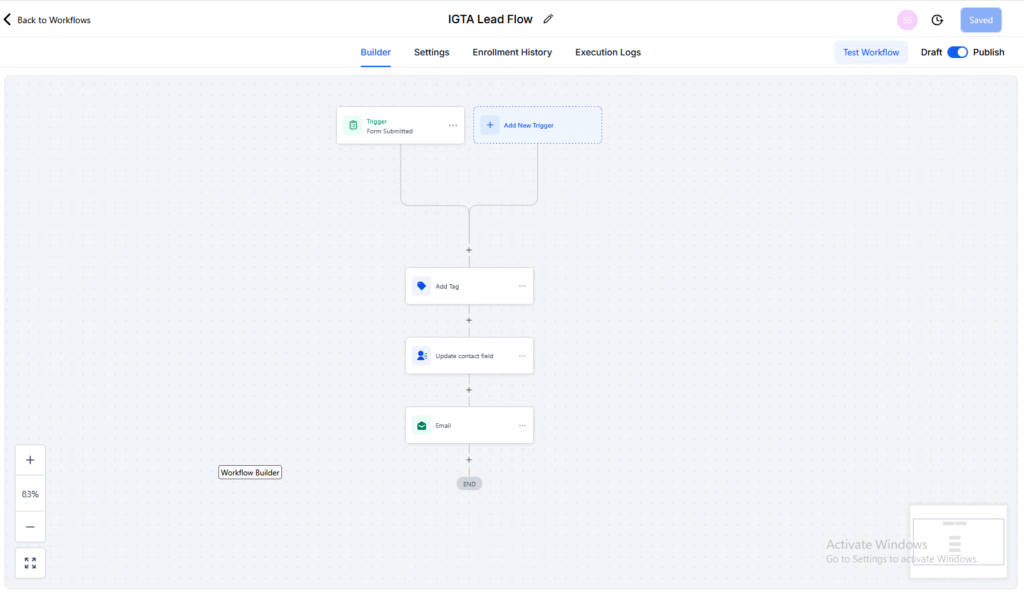The height and width of the screenshot is (592, 1024).
Task: Expand canvas to fullscreen view
Action: coord(30,562)
